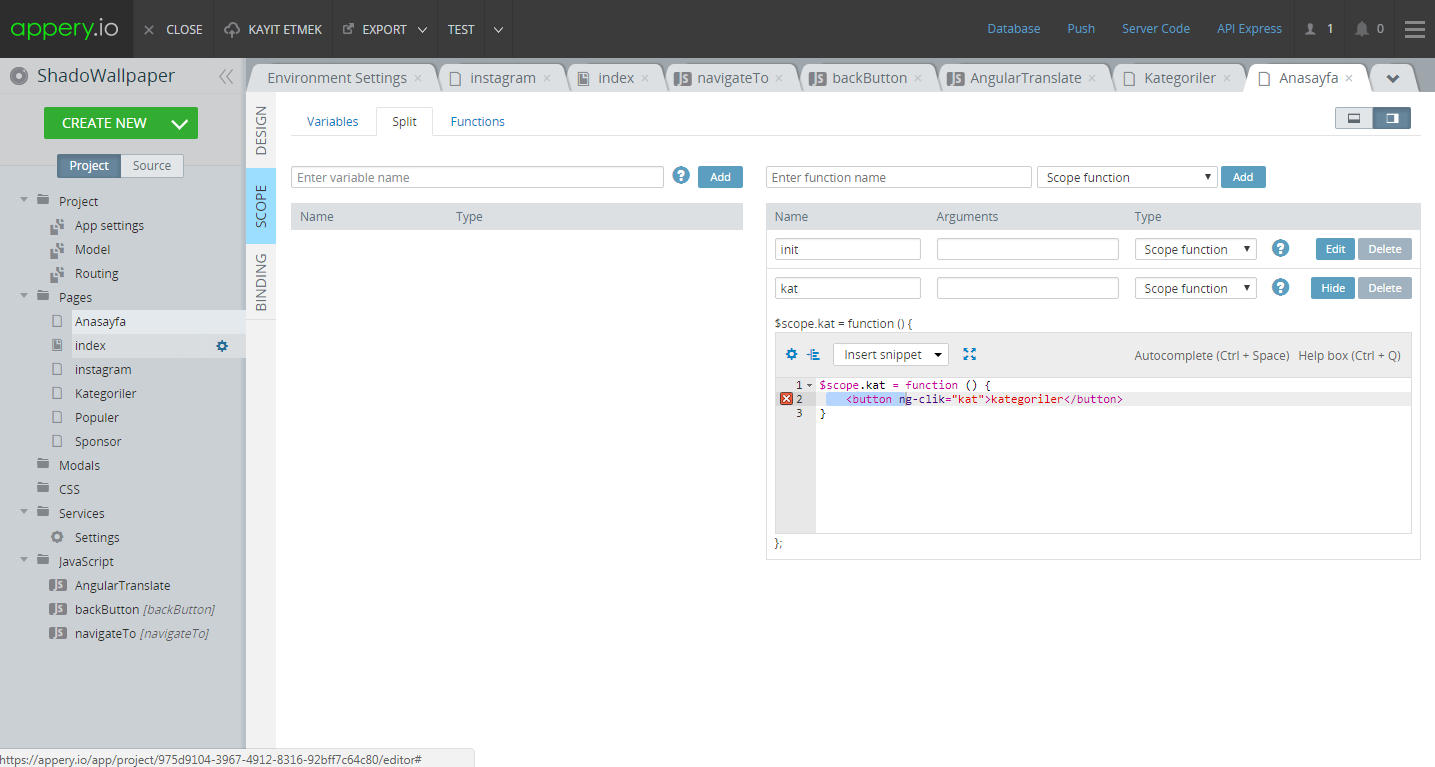The height and width of the screenshot is (767, 1435).
Task: Open help icon next to variable name
Action: click(681, 176)
